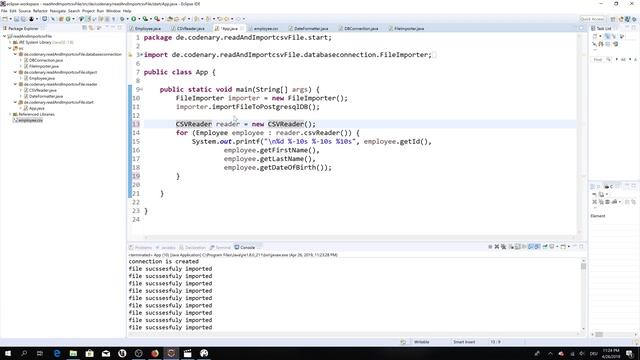The image size is (640, 360).
Task: Click the Eclipse icon in the taskbar
Action: point(171,353)
